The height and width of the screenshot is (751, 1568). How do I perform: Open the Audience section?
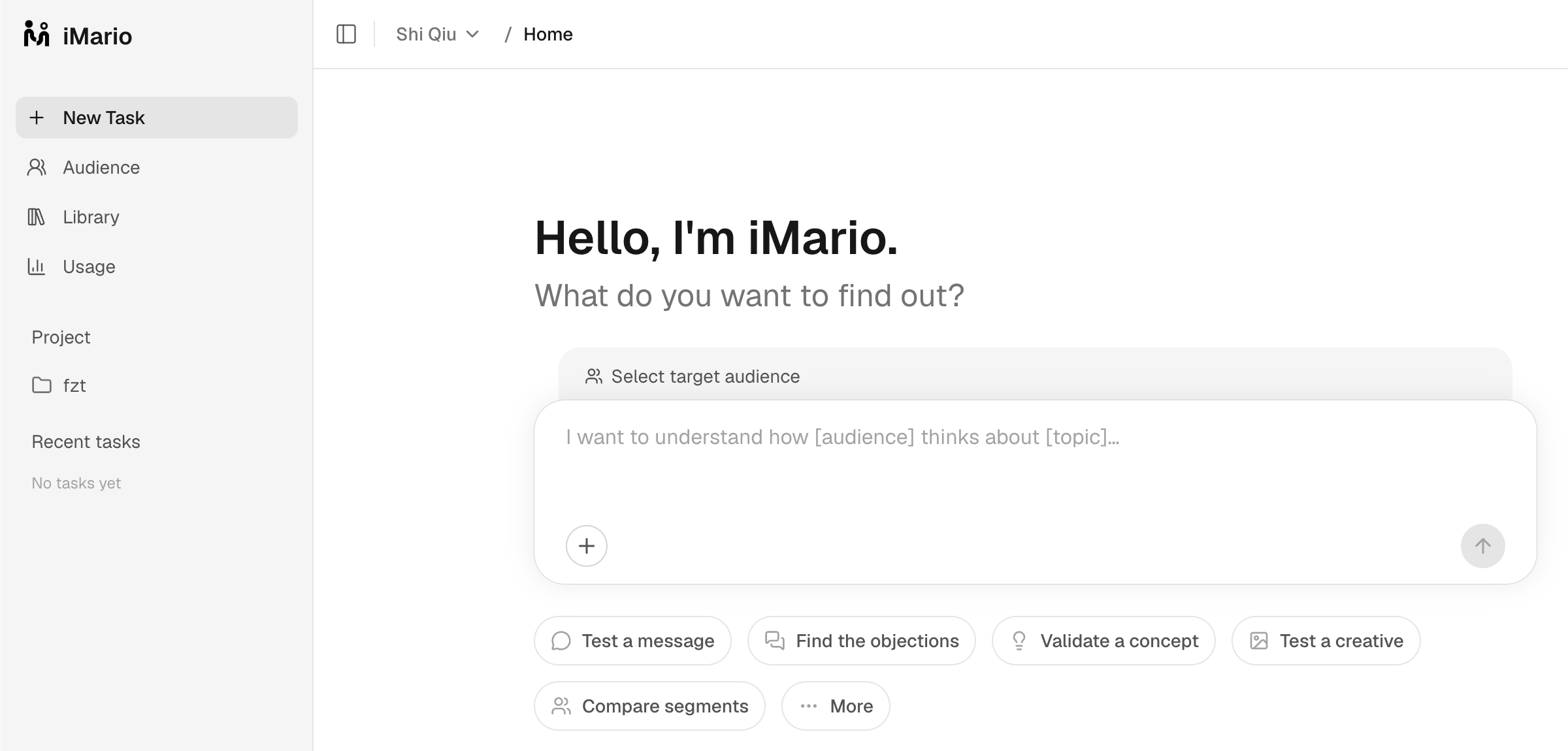coord(157,167)
